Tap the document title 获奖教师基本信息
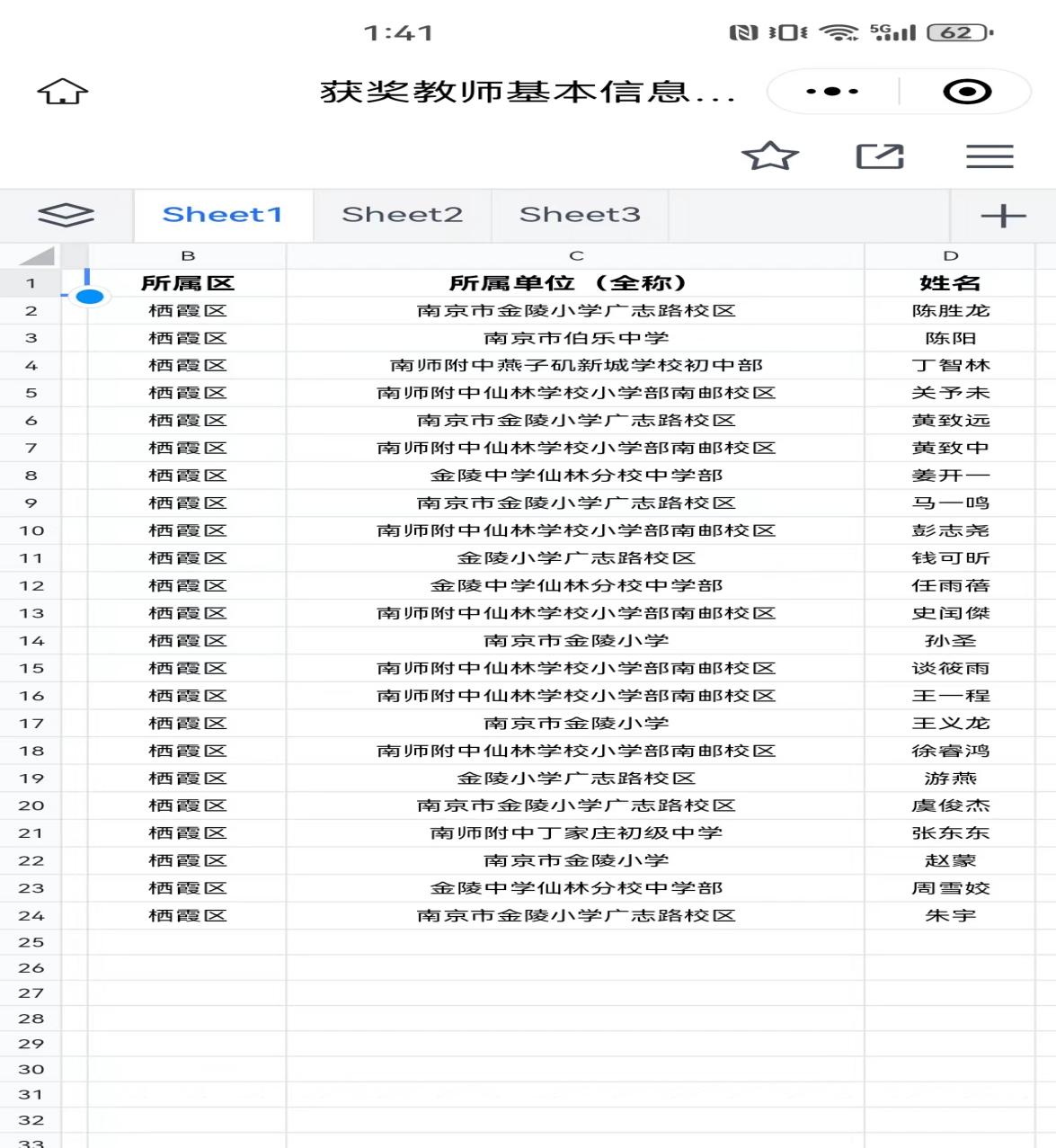1056x1148 pixels. pos(528,92)
